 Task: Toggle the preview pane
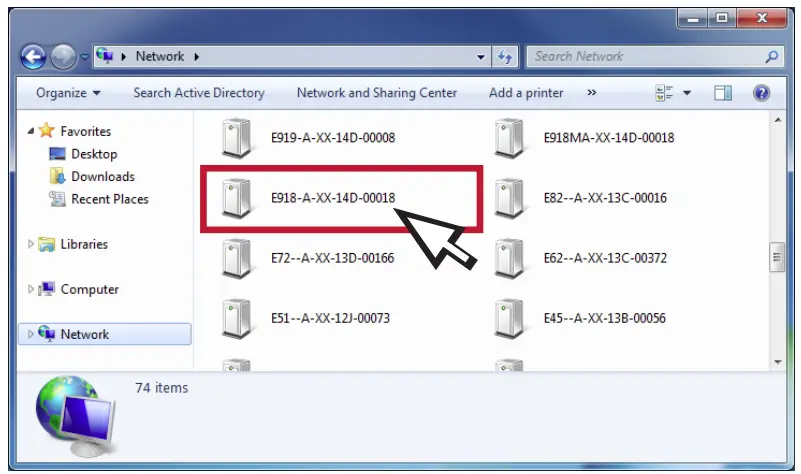[x=723, y=93]
